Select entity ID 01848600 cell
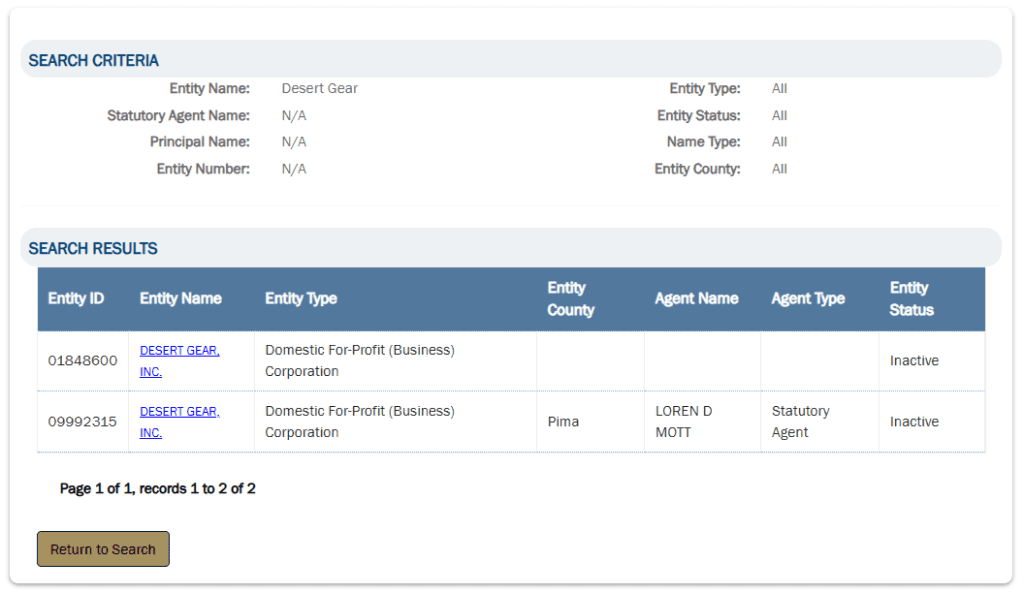Viewport: 1024px width, 594px height. [83, 361]
